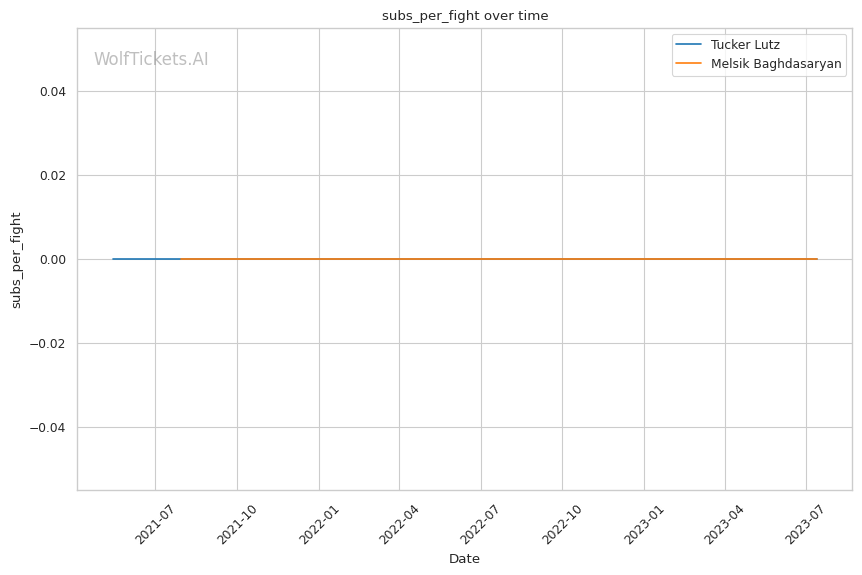Select the Tucker Lutz legend label
Viewport: 862px width, 575px height.
745,45
